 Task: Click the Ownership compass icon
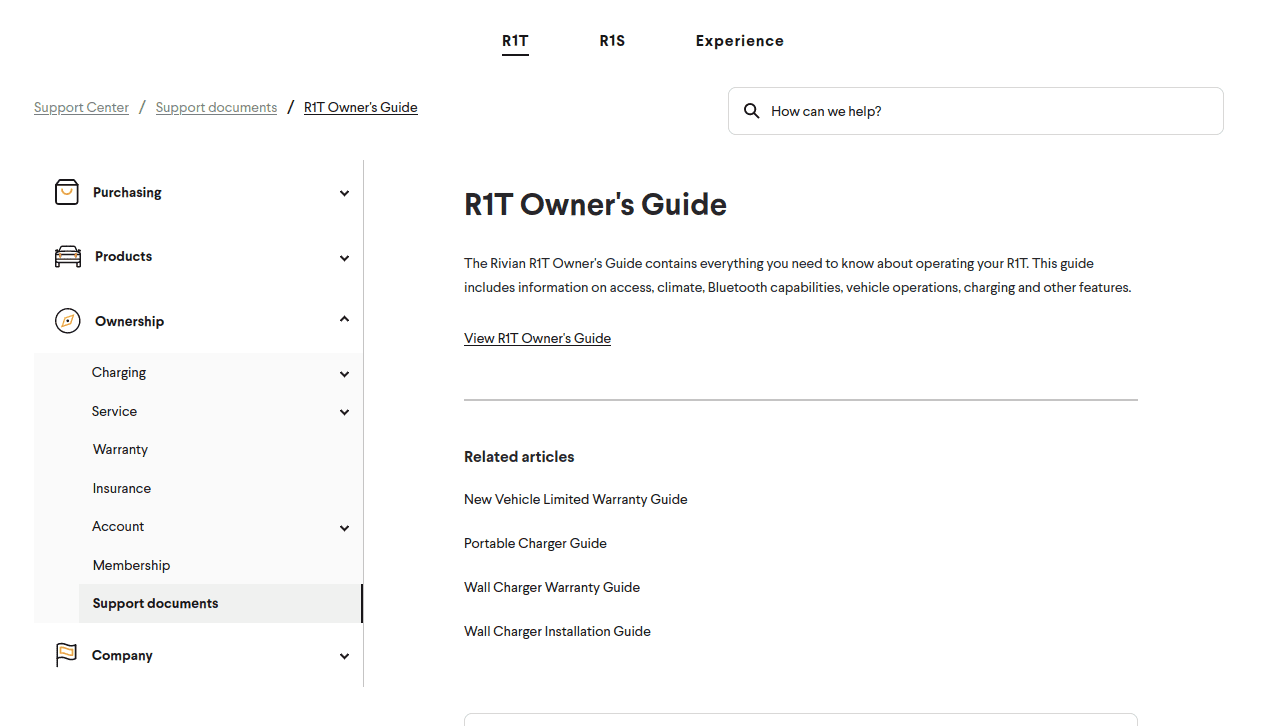click(67, 321)
